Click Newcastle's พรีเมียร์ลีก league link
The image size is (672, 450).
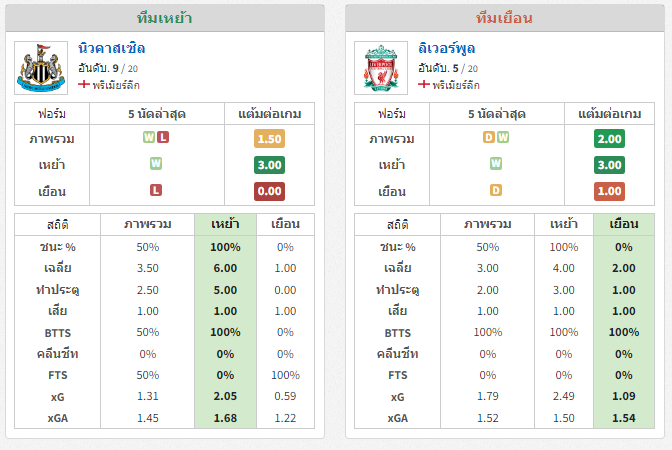(116, 85)
